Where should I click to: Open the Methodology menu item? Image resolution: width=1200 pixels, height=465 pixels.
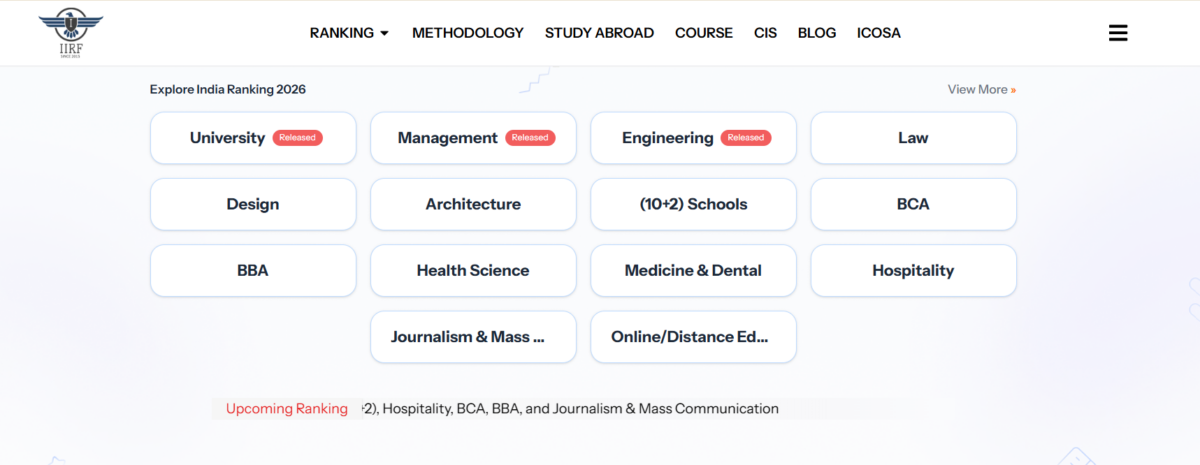point(468,33)
